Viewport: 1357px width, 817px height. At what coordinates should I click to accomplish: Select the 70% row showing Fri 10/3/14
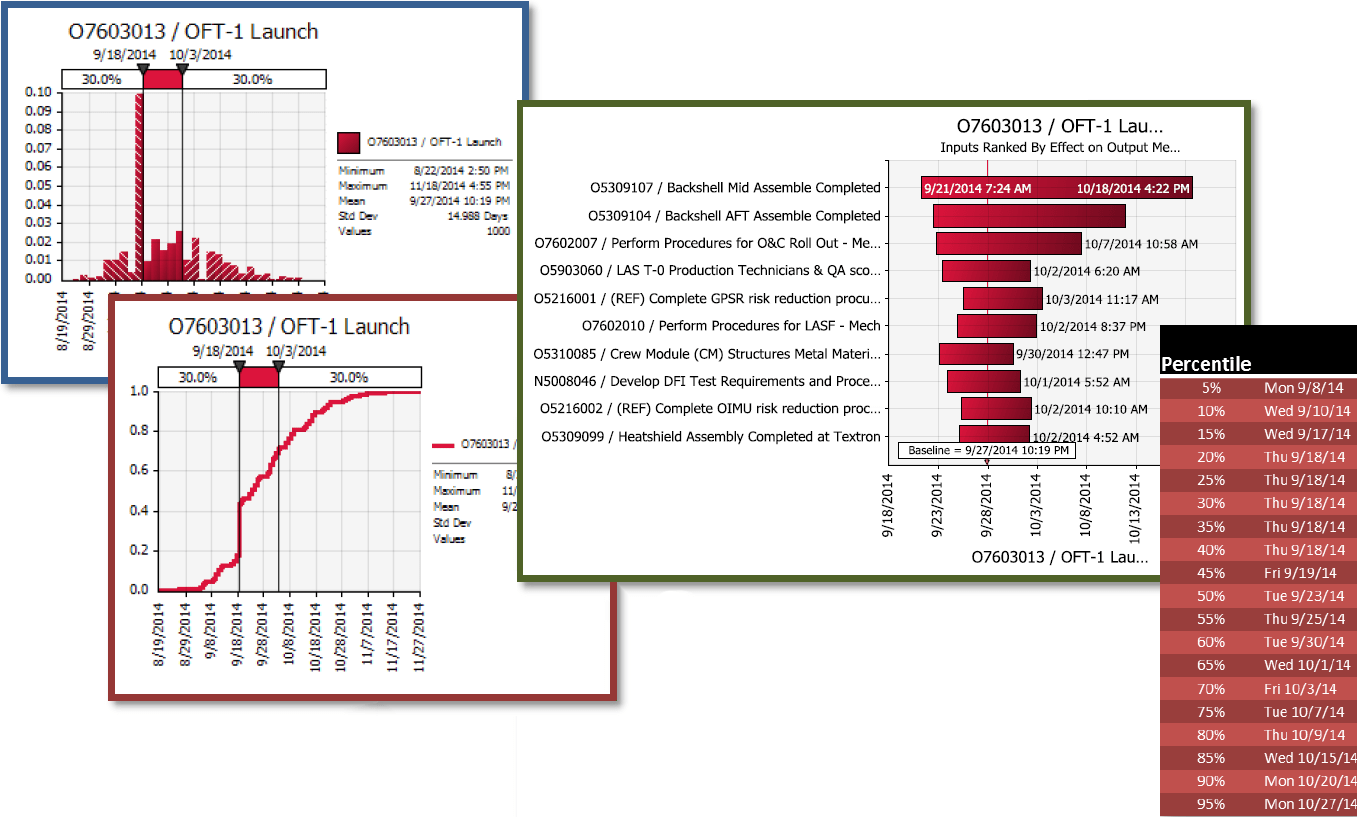pos(1258,688)
